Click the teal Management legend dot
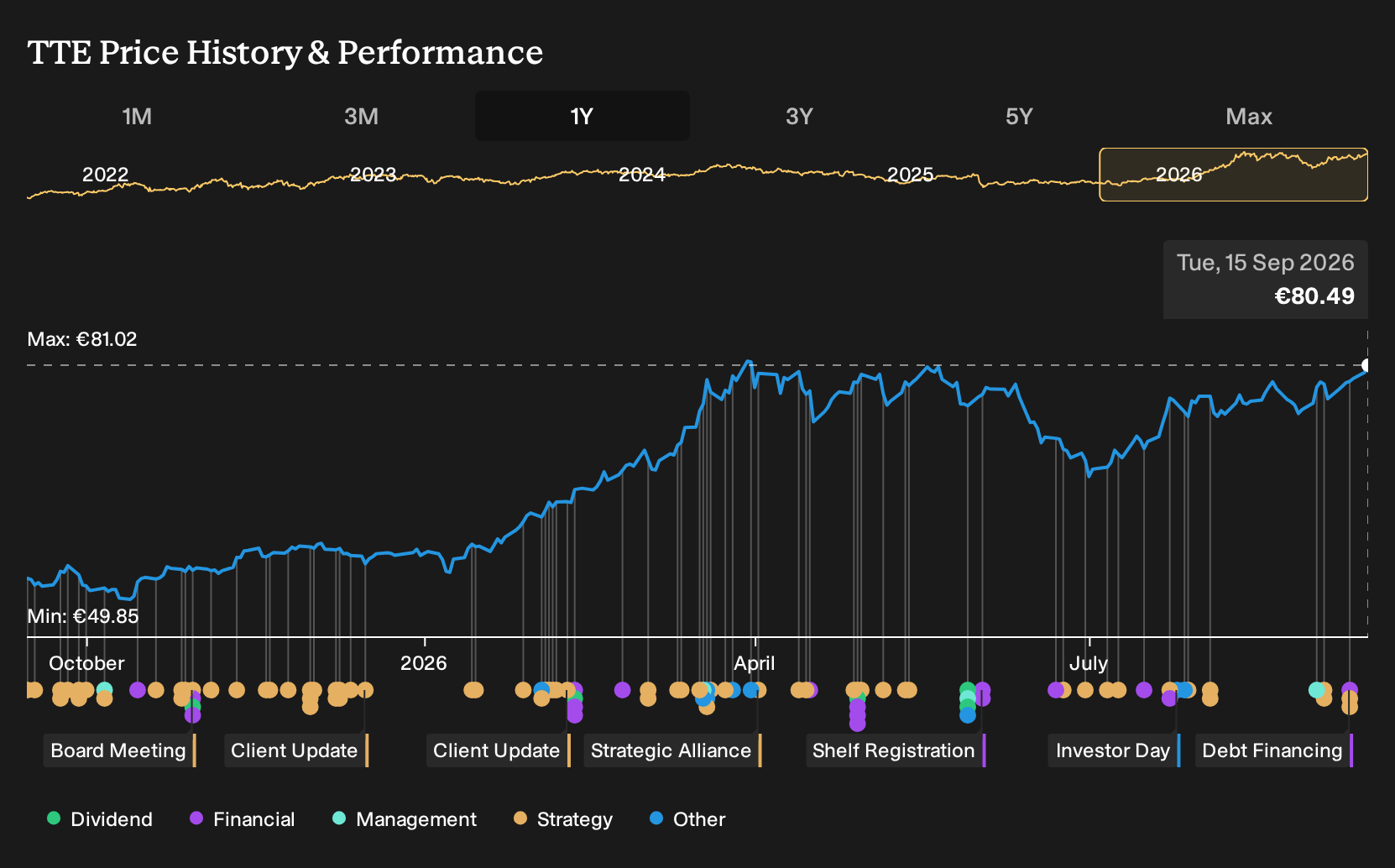Viewport: 1395px width, 868px height. pos(339,818)
